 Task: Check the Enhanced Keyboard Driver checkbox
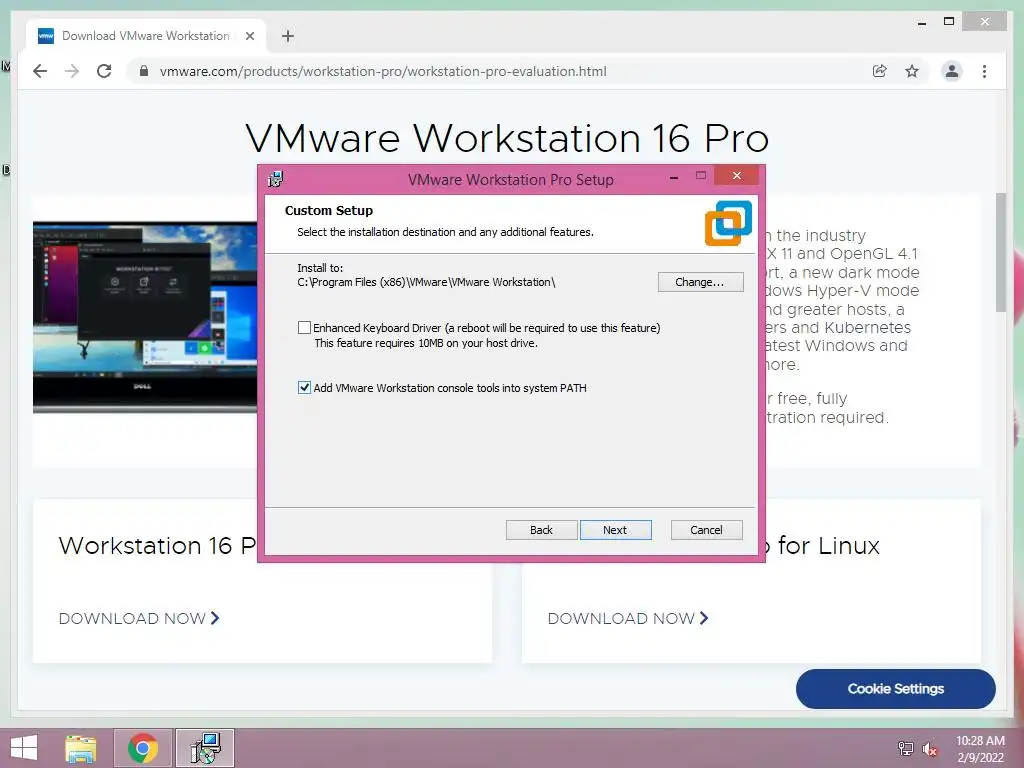pyautogui.click(x=304, y=328)
